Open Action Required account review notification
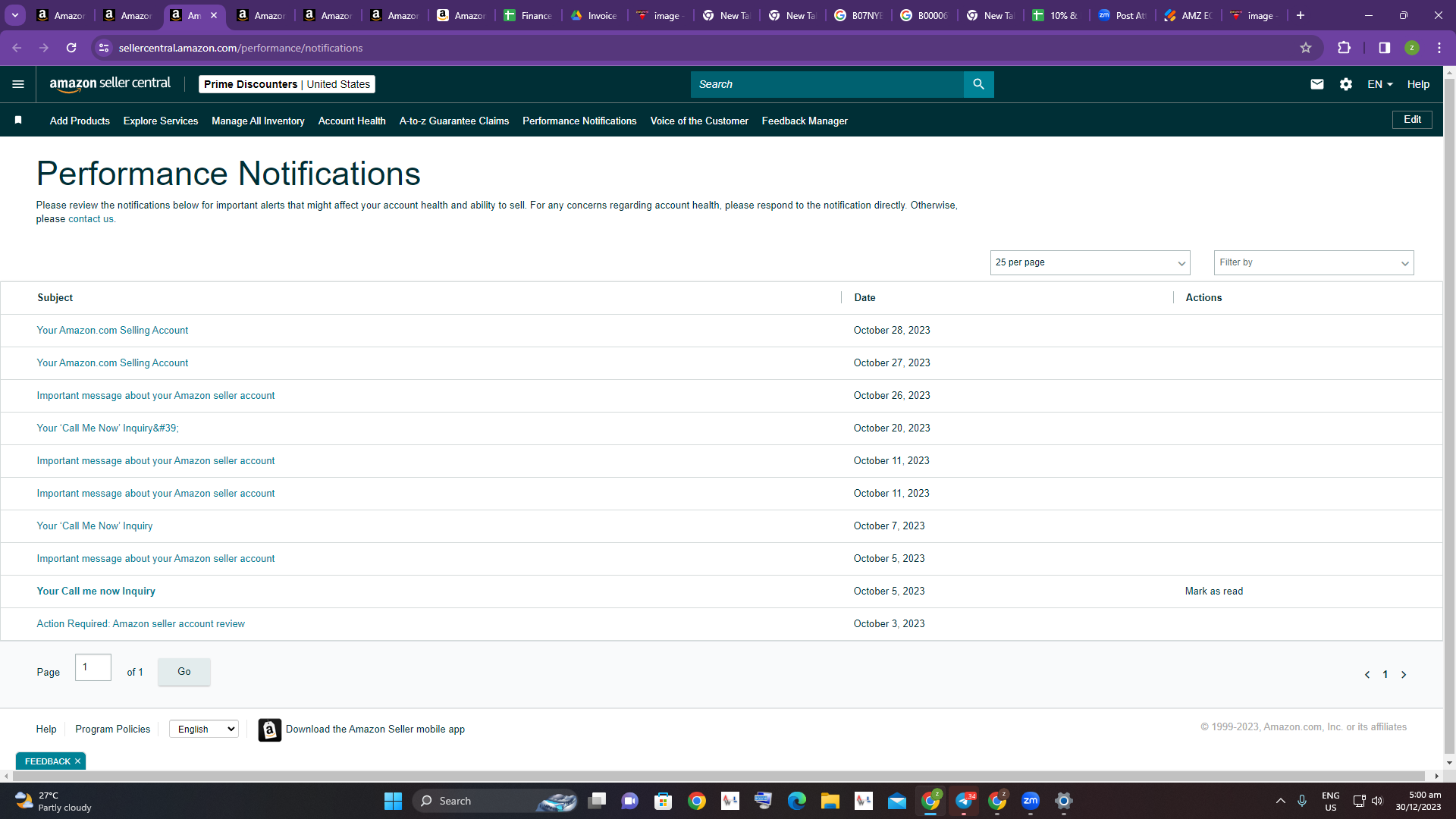The image size is (1456, 819). point(140,624)
